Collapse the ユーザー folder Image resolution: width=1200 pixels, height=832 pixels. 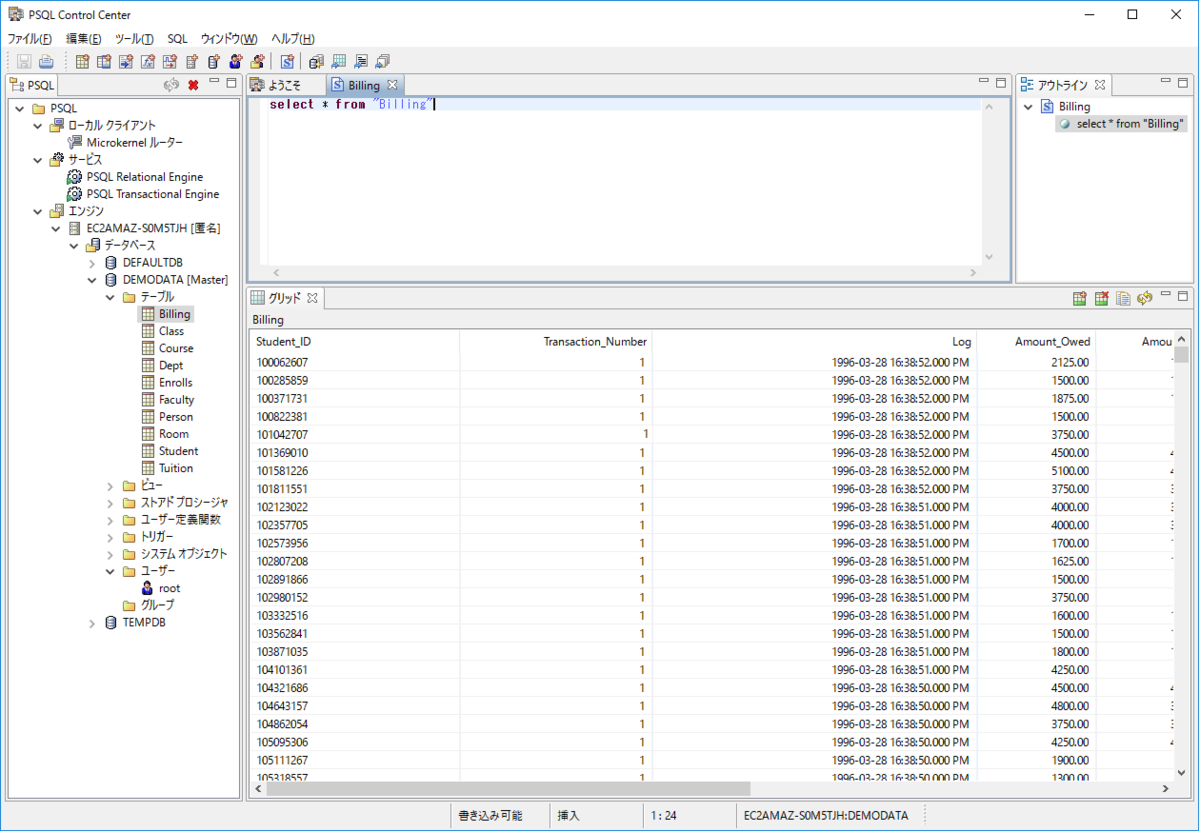click(x=110, y=571)
